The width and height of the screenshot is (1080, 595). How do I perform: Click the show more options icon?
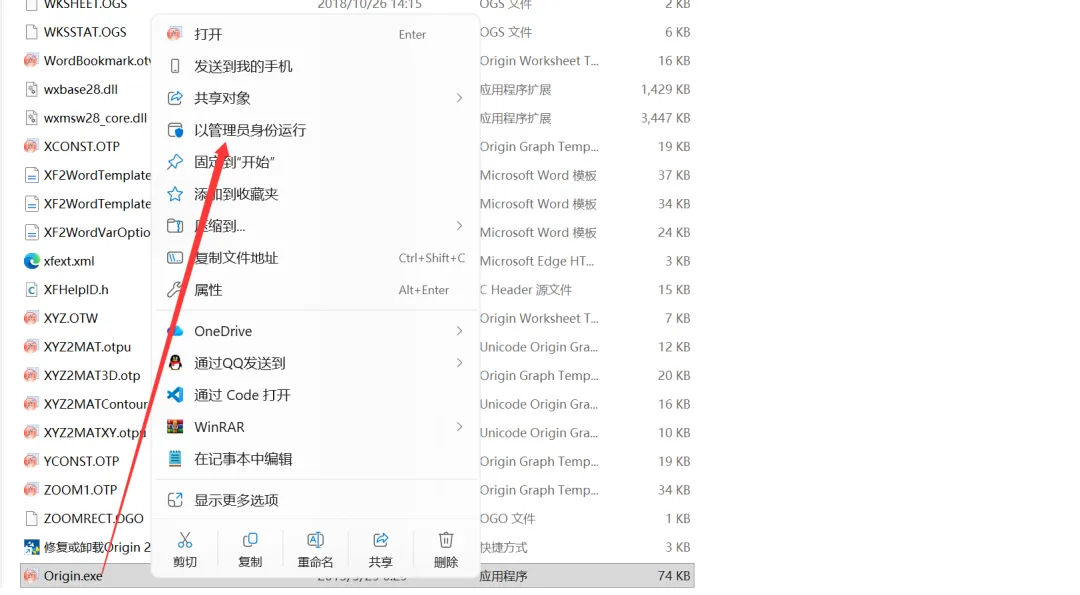(175, 500)
